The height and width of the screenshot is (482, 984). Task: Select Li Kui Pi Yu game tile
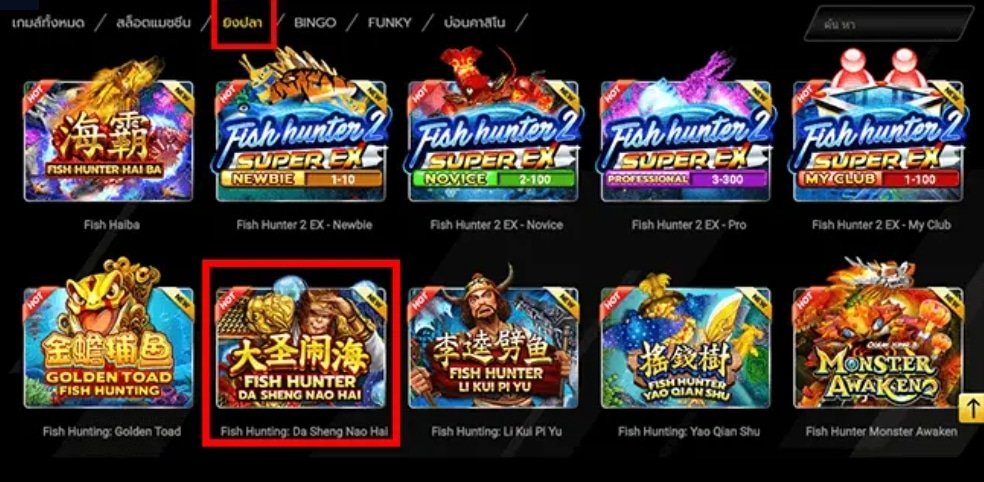pos(494,347)
